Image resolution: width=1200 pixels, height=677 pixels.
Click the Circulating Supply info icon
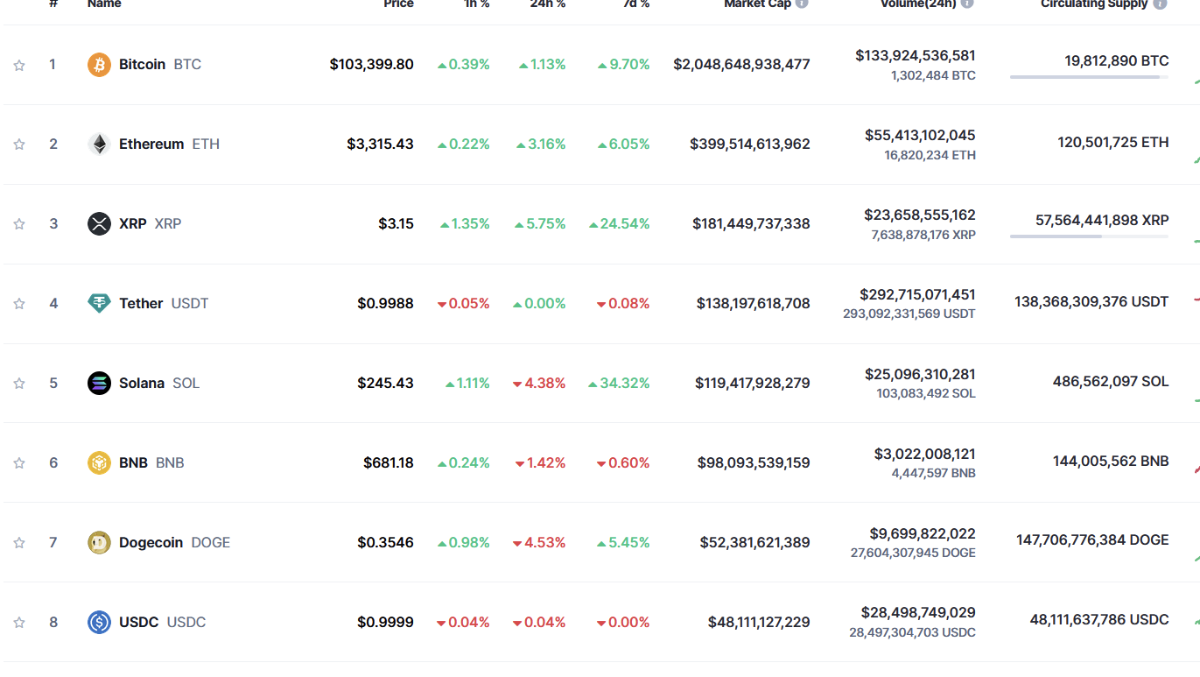click(x=1160, y=4)
